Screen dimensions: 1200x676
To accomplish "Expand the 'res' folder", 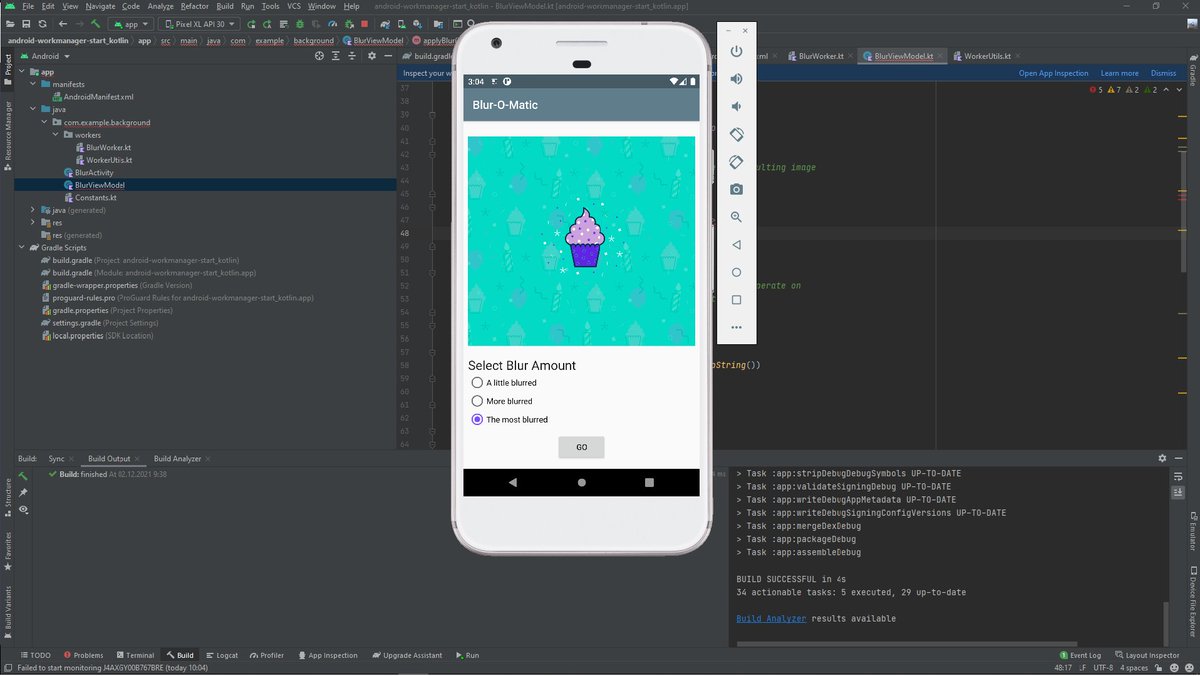I will click(33, 222).
